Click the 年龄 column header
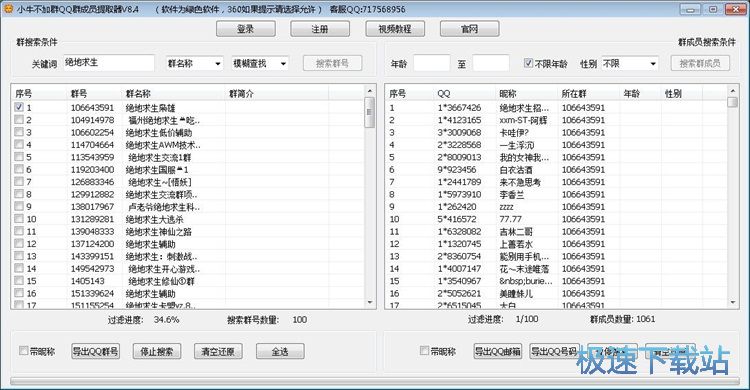Image resolution: width=750 pixels, height=390 pixels. pyautogui.click(x=640, y=94)
